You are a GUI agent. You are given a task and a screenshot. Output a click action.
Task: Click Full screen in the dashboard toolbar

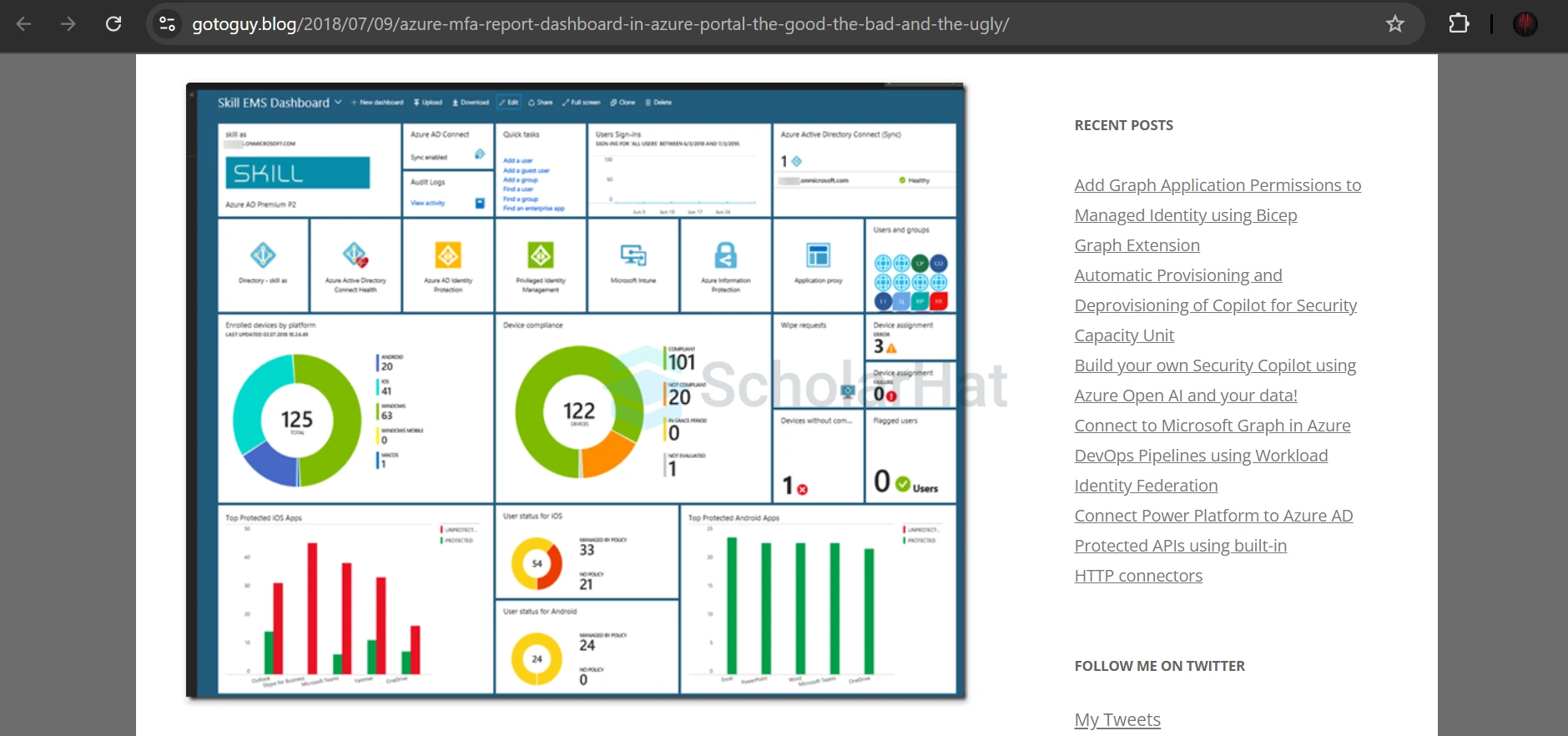582,103
